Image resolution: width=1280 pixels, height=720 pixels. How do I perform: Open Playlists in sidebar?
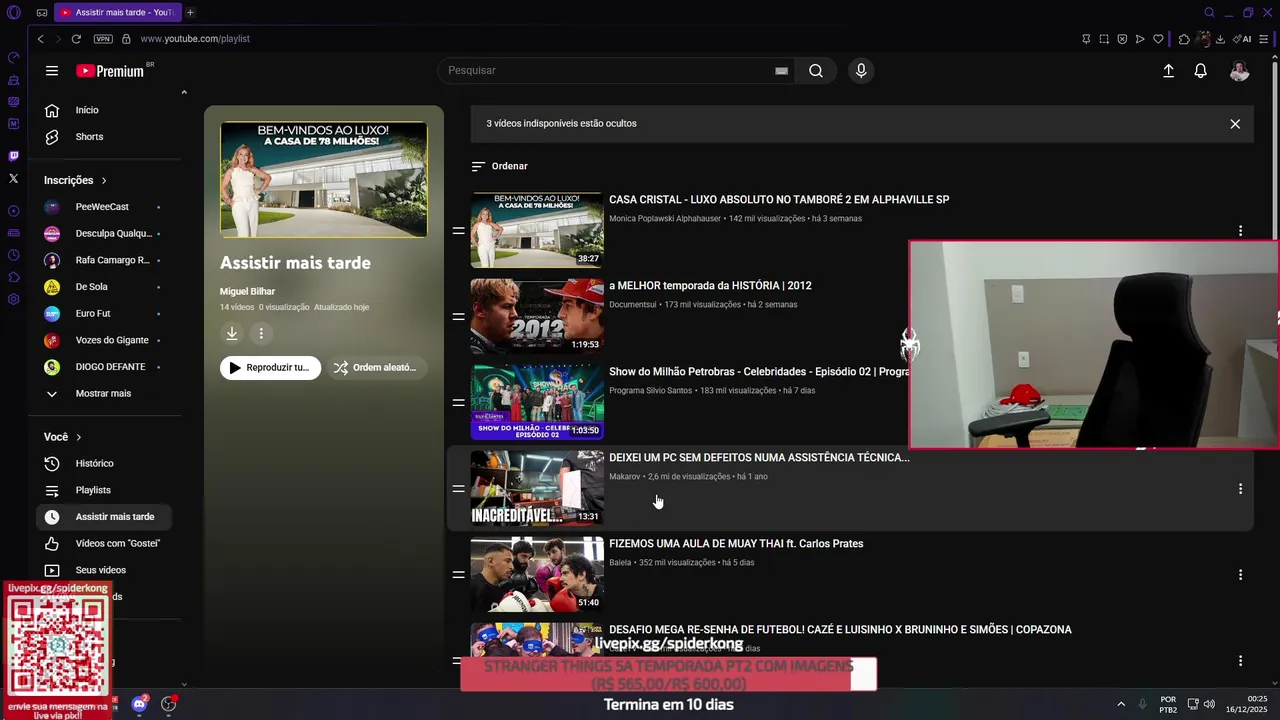pyautogui.click(x=105, y=490)
